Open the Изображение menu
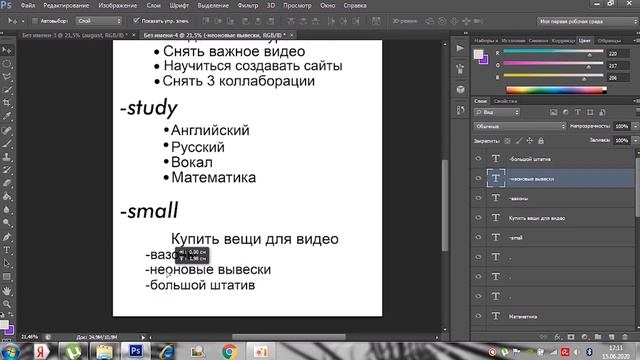This screenshot has width=640, height=360. [118, 6]
